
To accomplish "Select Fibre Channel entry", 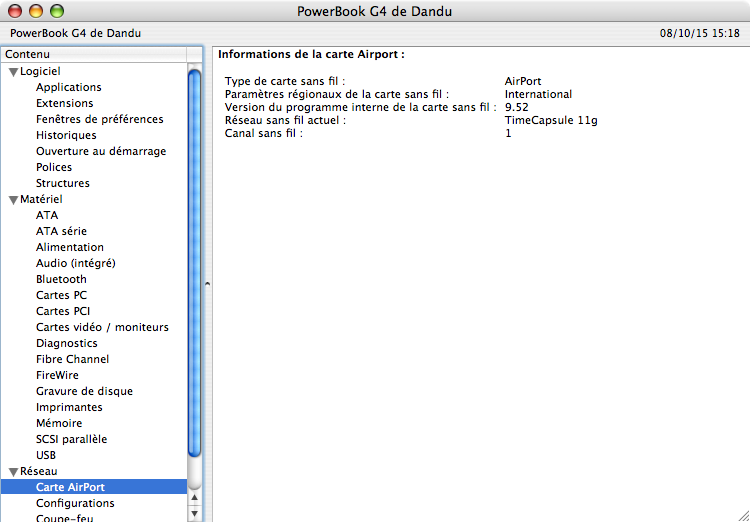I will [x=72, y=359].
